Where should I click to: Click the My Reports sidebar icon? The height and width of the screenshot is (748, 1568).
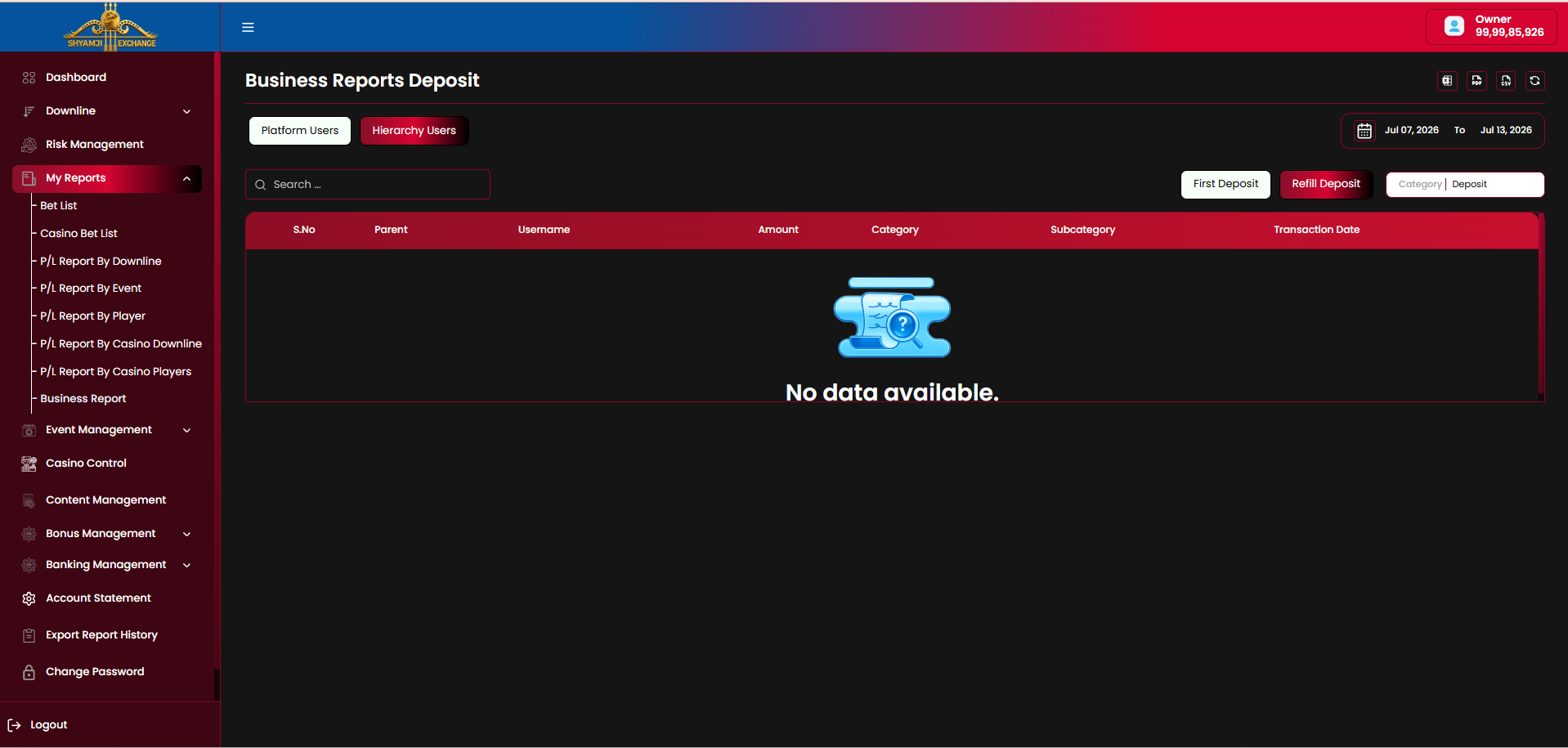[x=29, y=178]
